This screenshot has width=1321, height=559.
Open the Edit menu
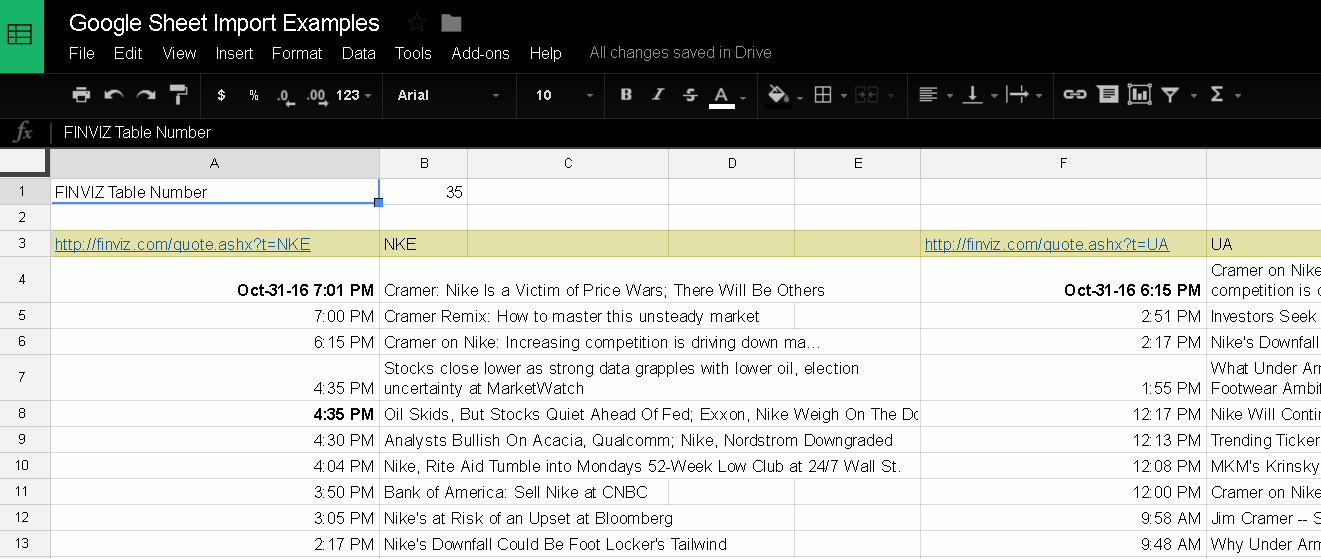pyautogui.click(x=128, y=53)
